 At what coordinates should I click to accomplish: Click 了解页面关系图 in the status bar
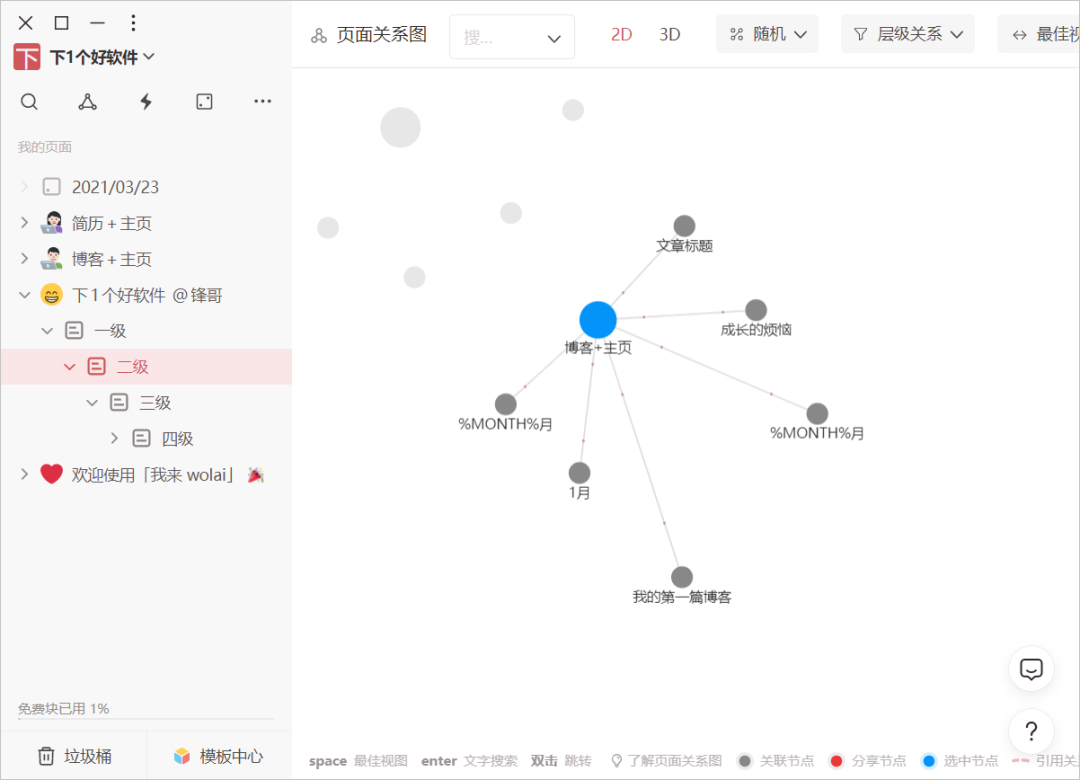(x=676, y=761)
